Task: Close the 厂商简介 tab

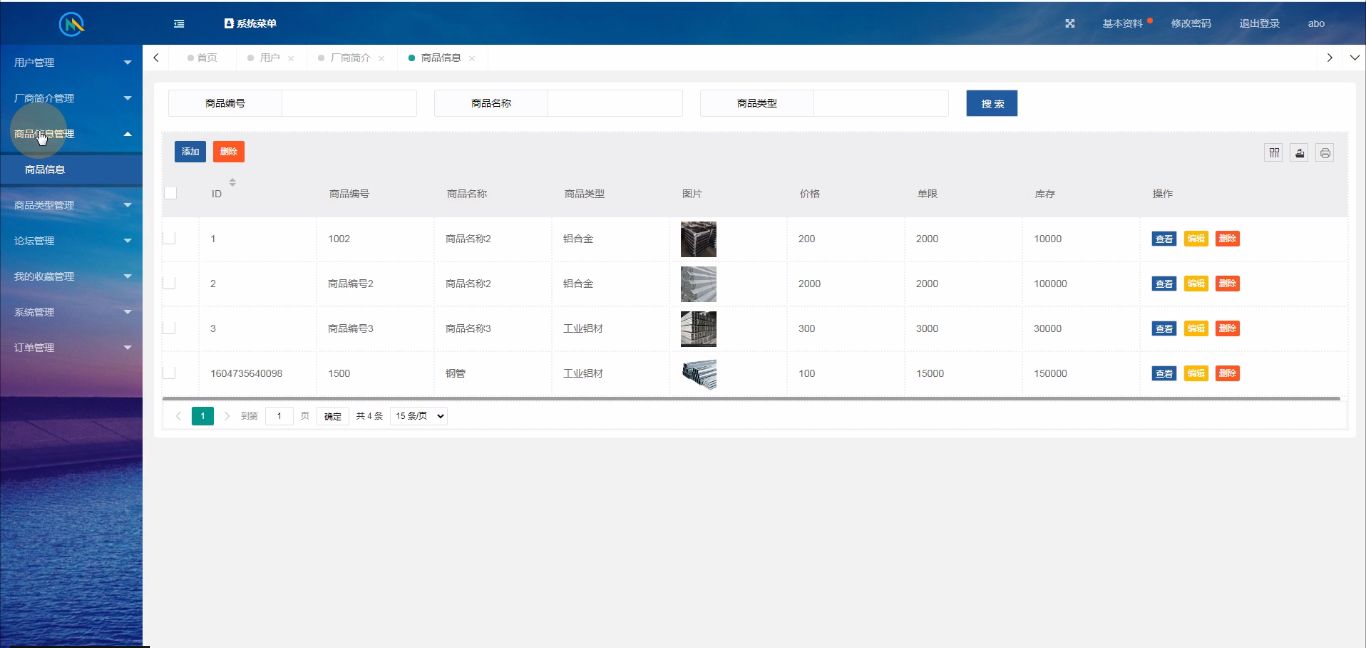Action: pyautogui.click(x=381, y=59)
